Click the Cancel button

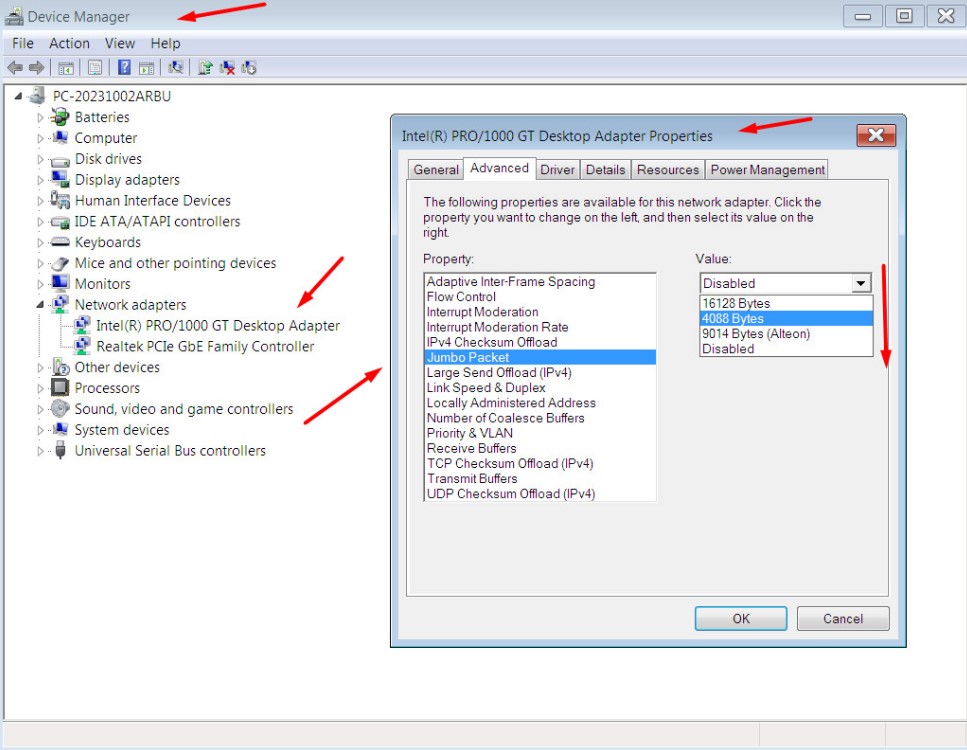843,619
